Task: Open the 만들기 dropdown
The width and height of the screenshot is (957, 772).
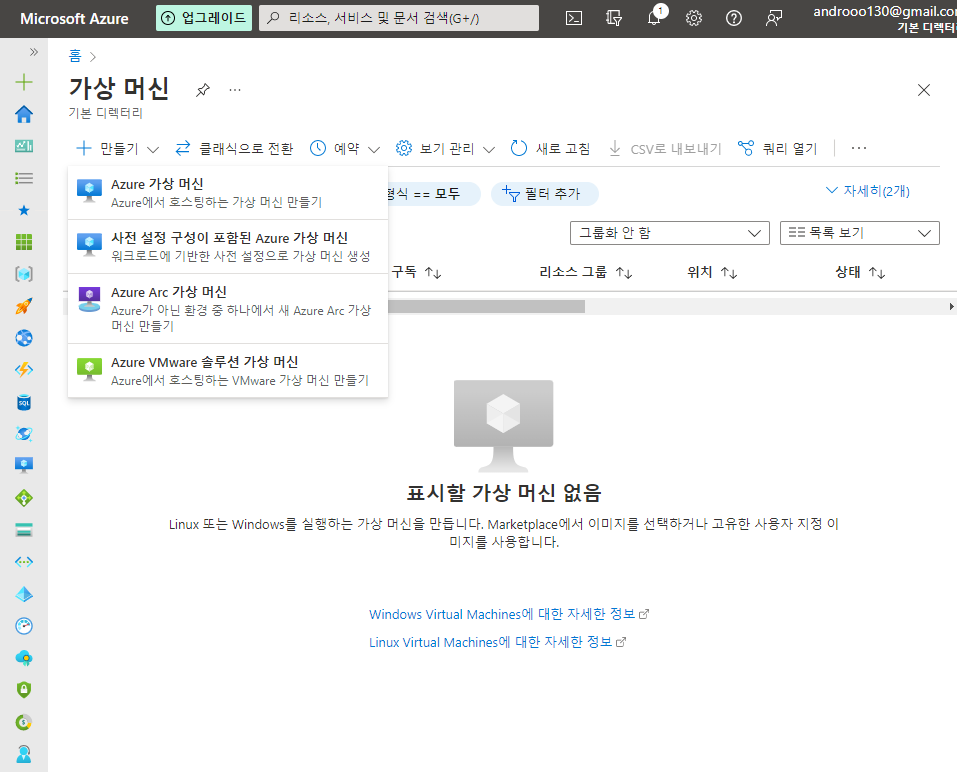Action: click(x=117, y=148)
